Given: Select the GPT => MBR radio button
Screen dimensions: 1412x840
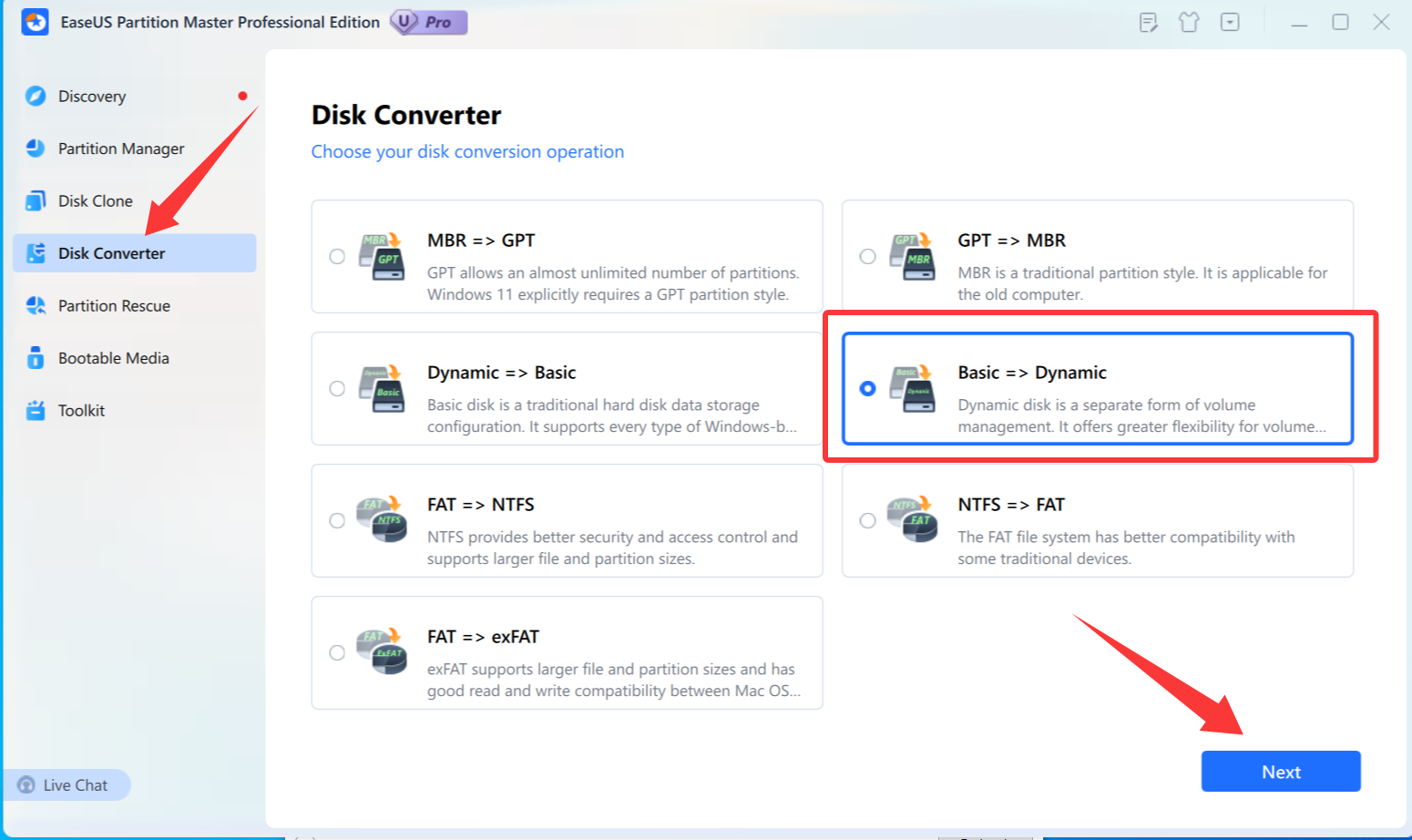Looking at the screenshot, I should coord(867,256).
